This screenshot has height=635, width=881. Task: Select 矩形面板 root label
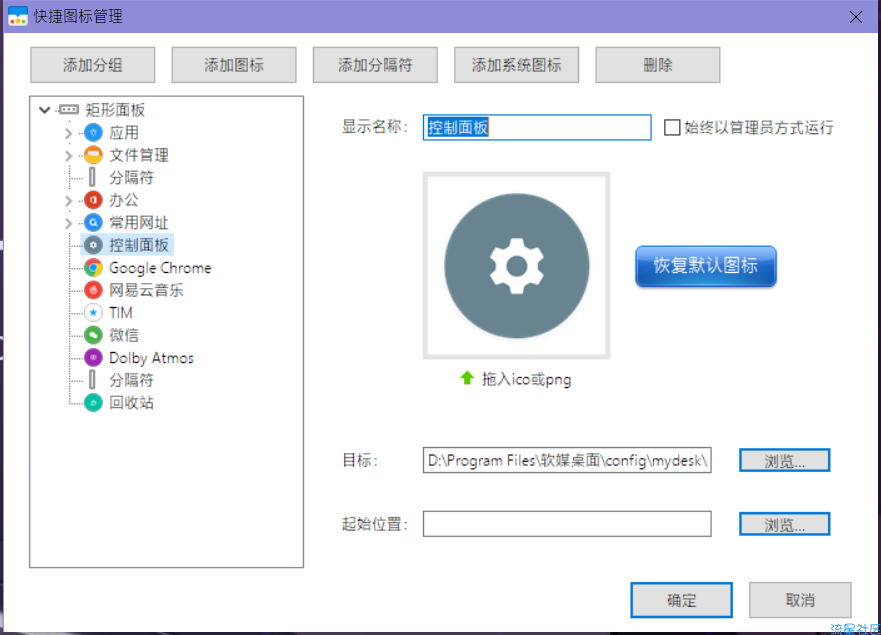[115, 110]
